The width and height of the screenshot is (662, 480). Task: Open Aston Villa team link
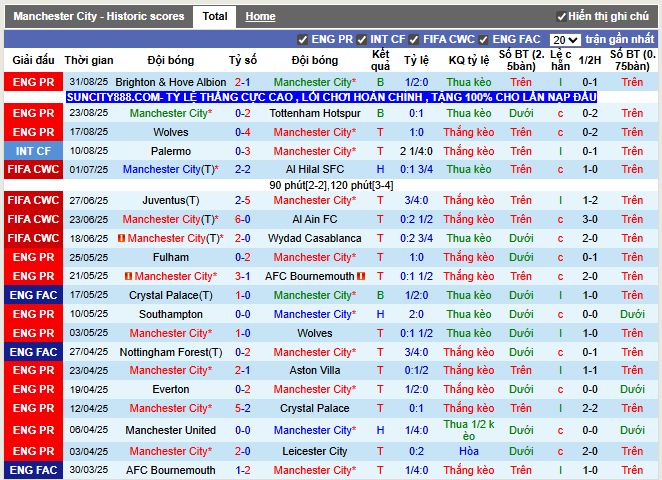pyautogui.click(x=315, y=370)
